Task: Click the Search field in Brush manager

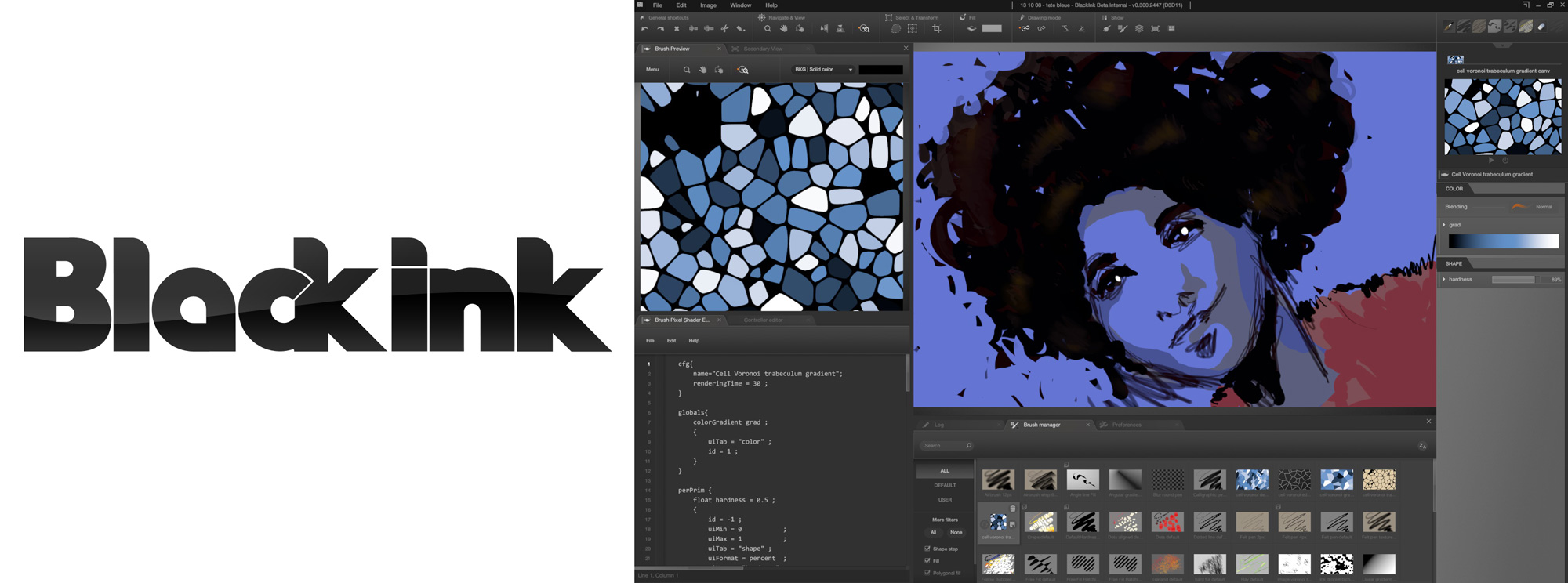Action: coord(946,446)
